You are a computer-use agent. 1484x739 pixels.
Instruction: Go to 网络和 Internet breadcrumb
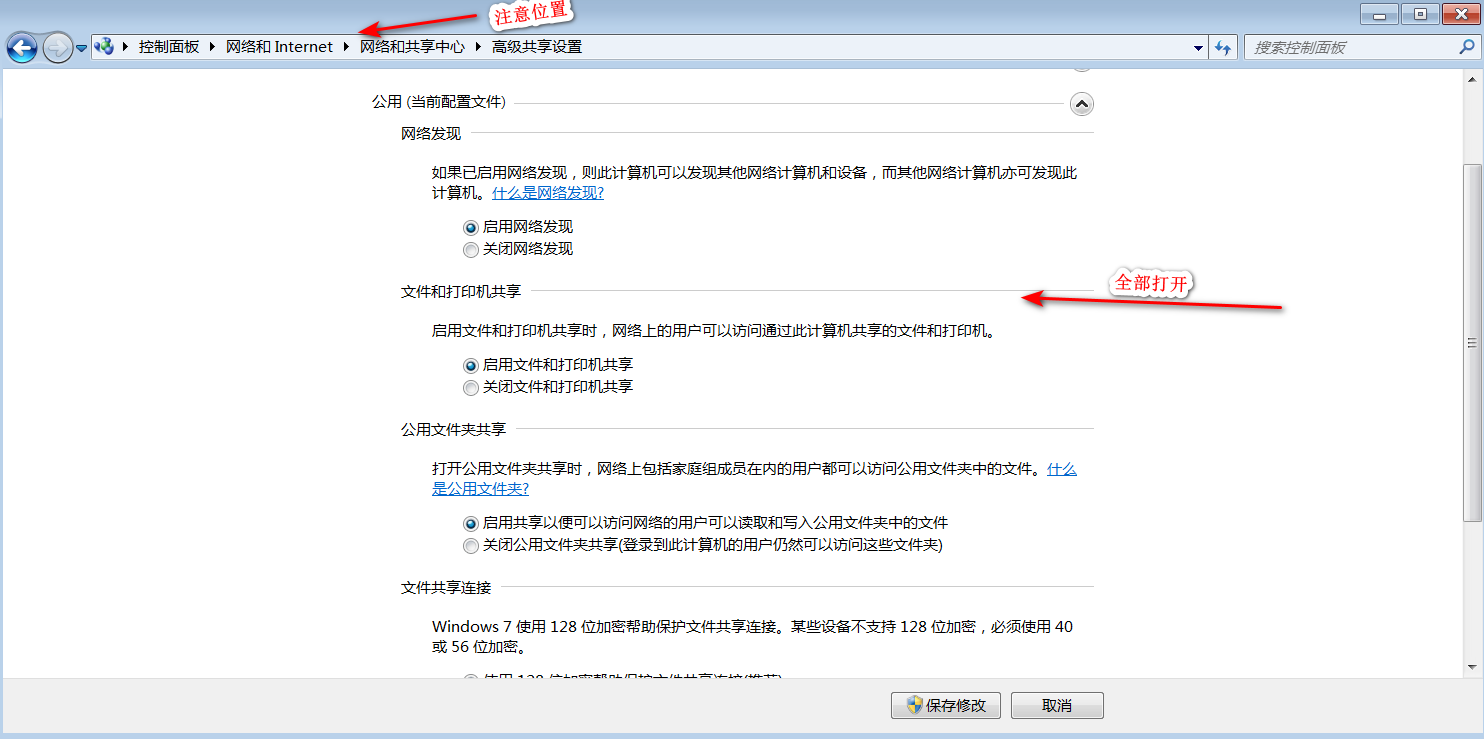click(x=279, y=47)
